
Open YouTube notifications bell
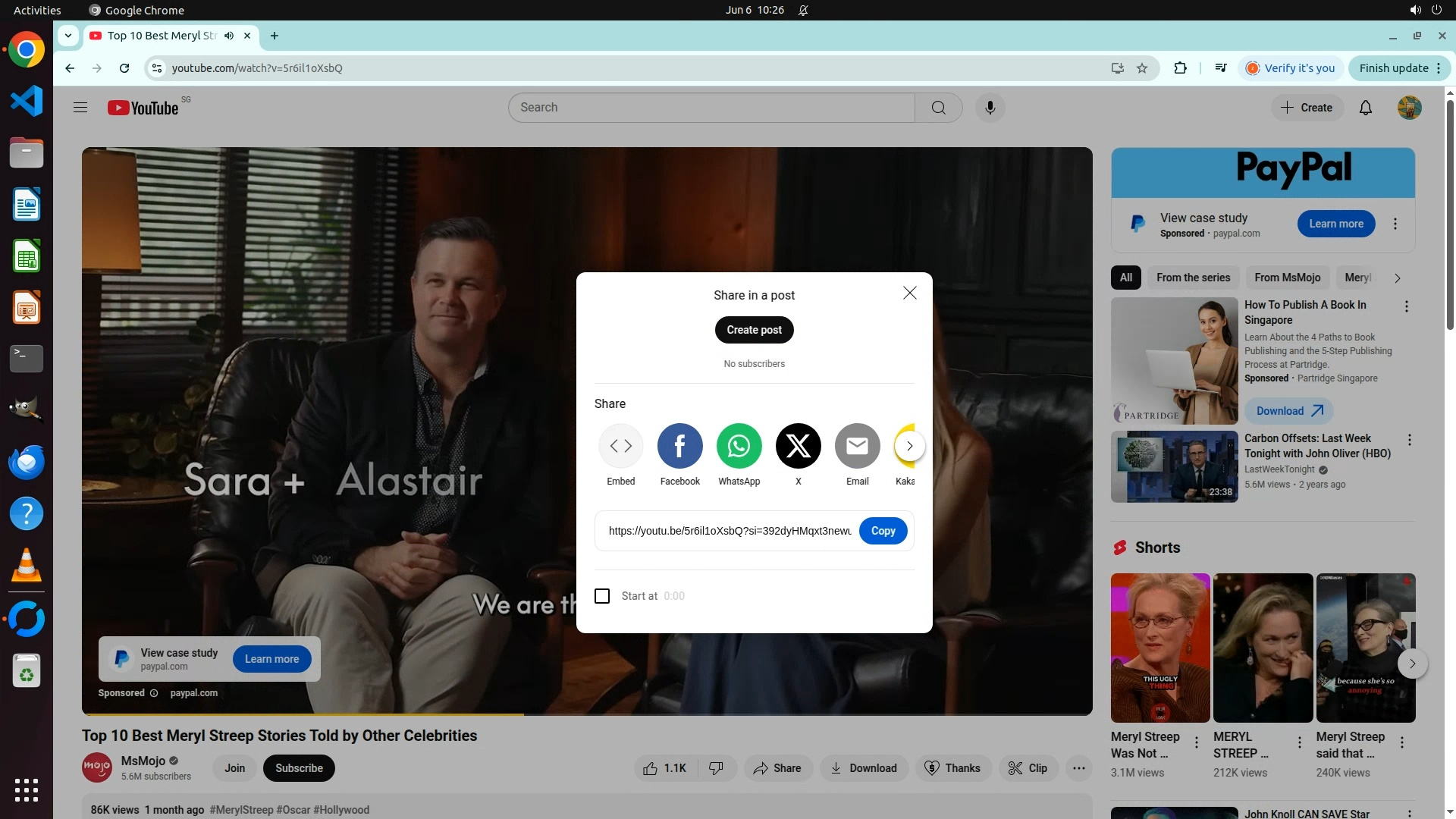coord(1365,108)
